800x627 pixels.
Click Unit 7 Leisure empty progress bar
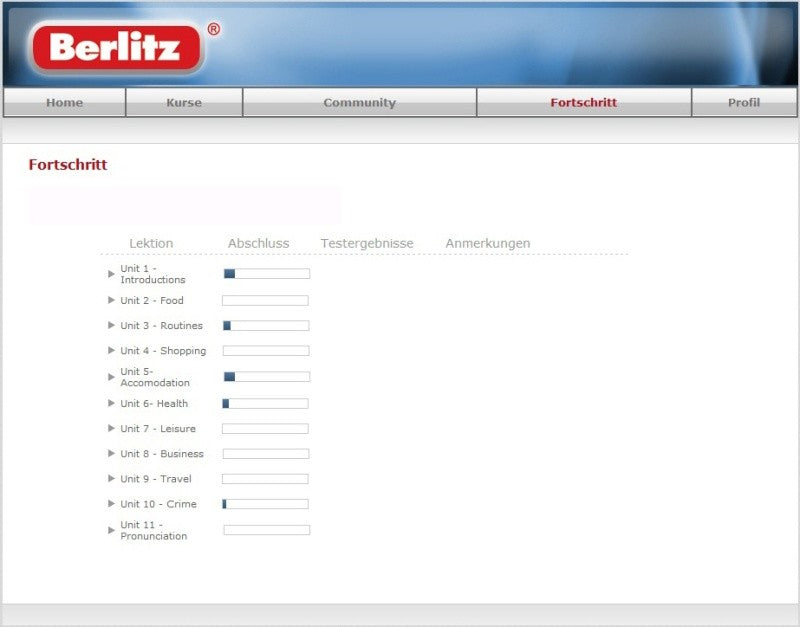265,429
